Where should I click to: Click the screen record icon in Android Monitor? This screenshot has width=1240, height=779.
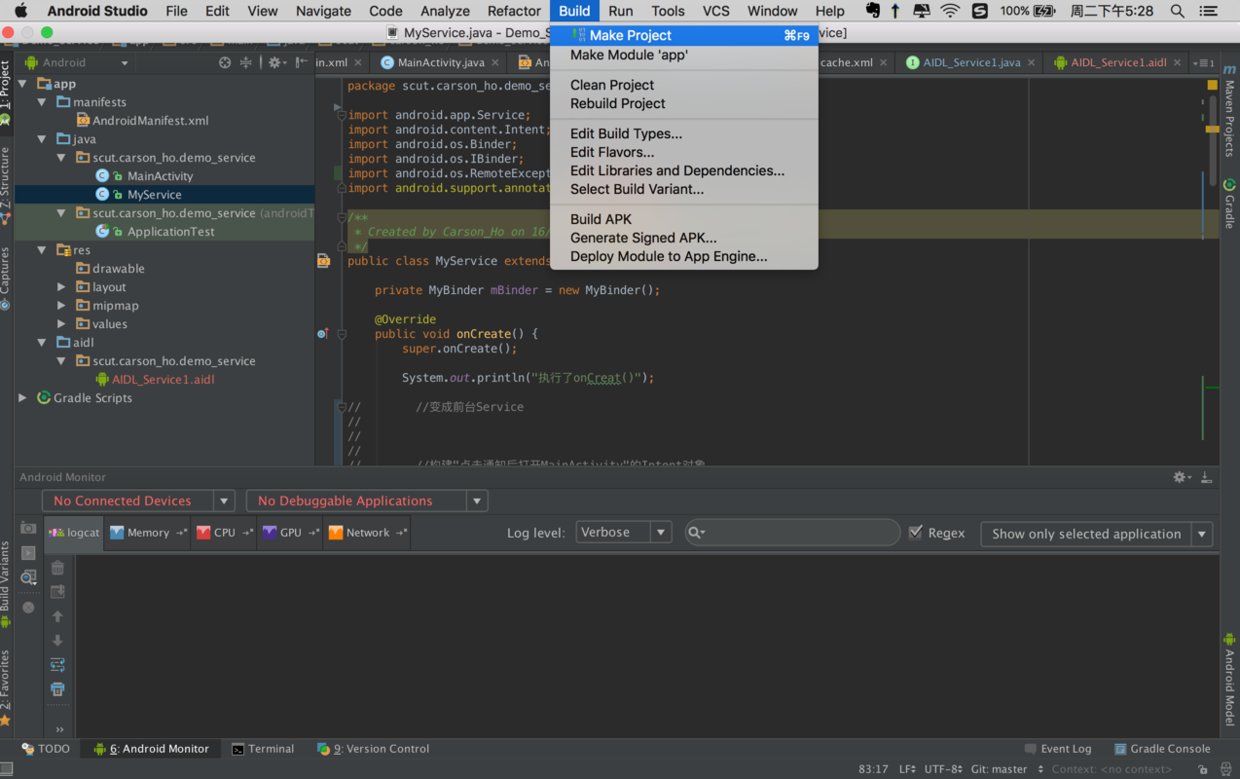(28, 552)
